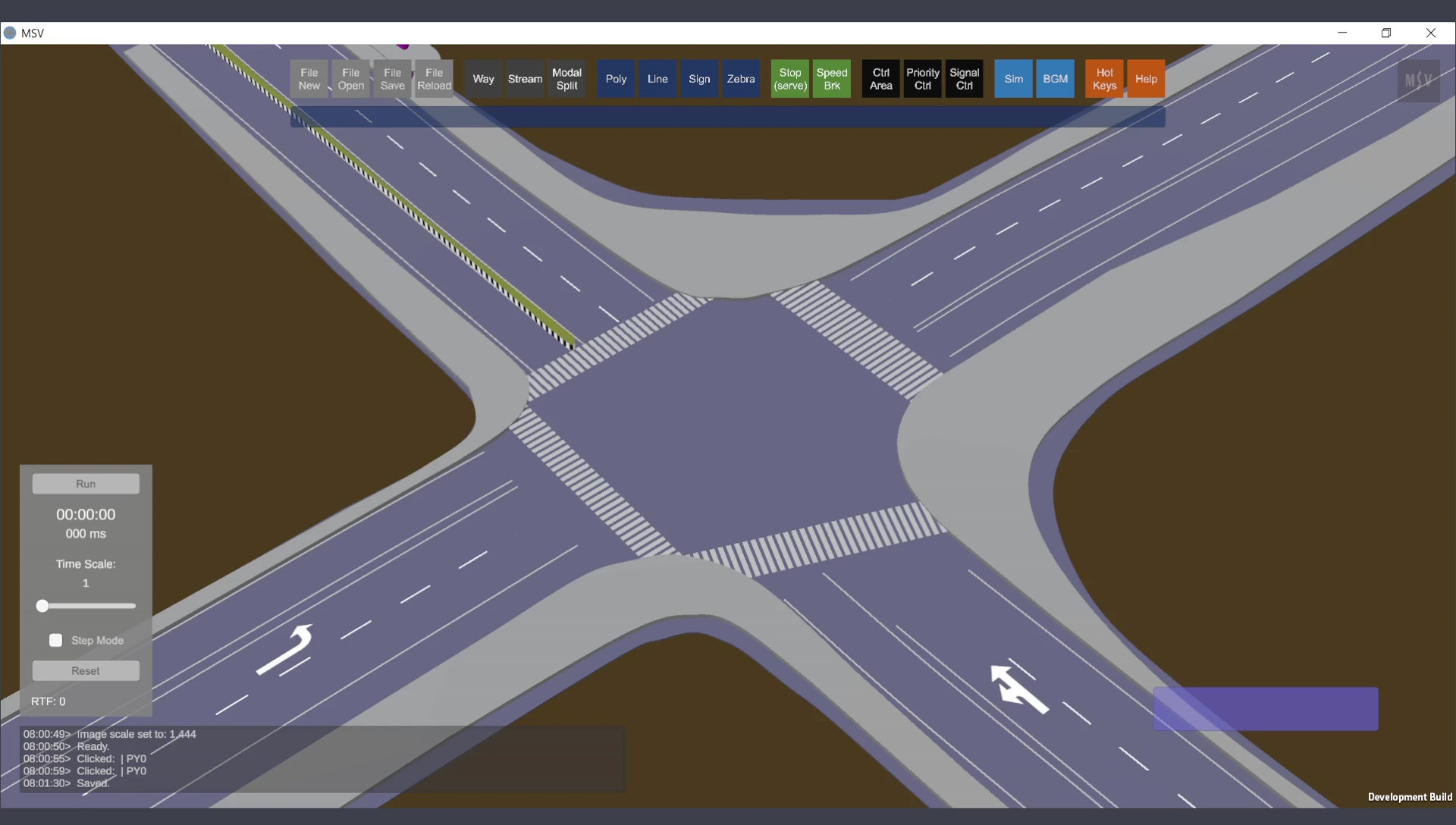The image size is (1456, 825).
Task: Select the Sign tool
Action: click(x=699, y=79)
